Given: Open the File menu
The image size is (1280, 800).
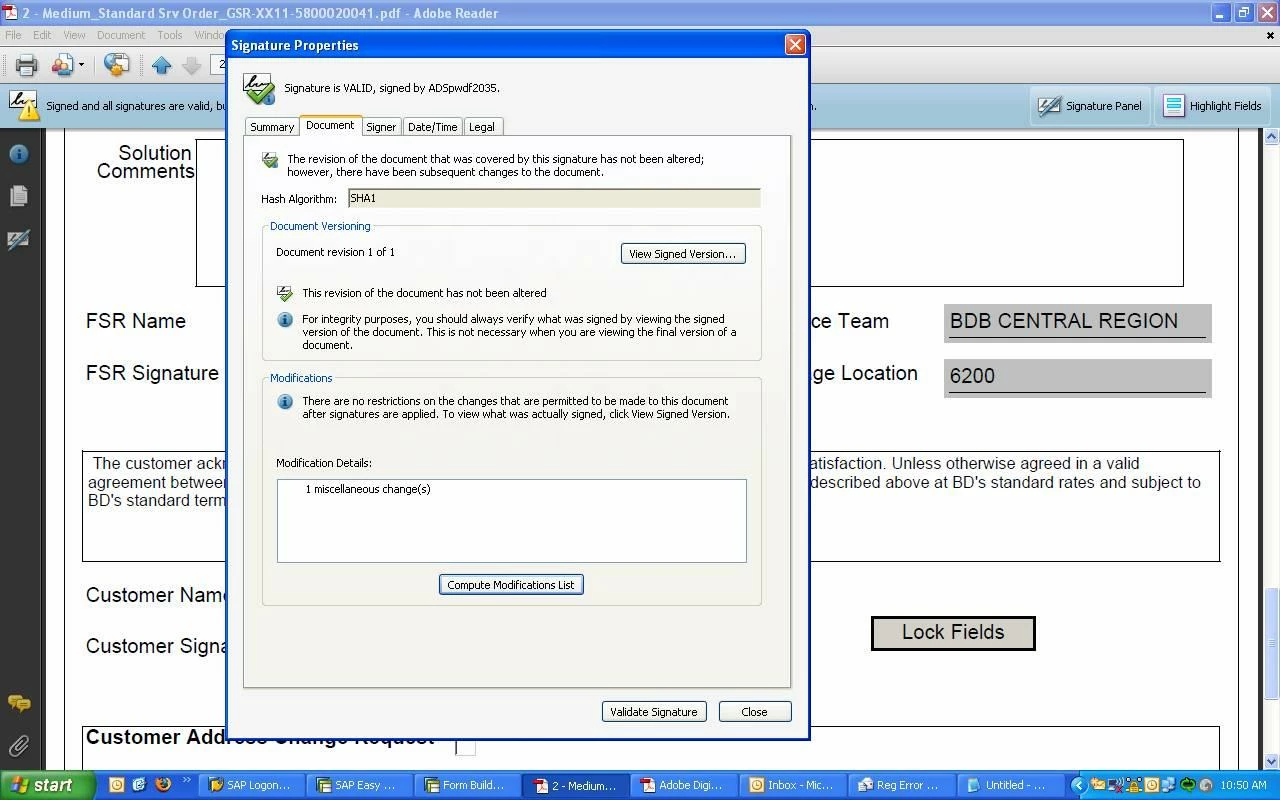Looking at the screenshot, I should 13,35.
